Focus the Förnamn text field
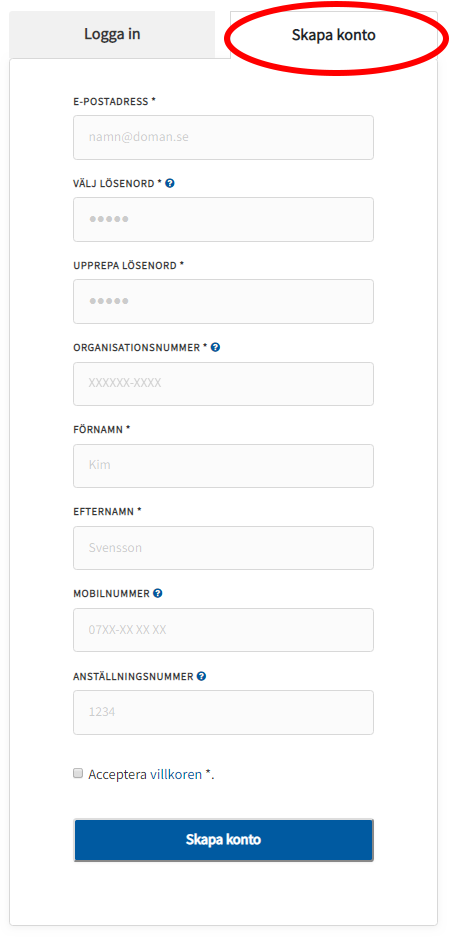The width and height of the screenshot is (449, 938). (x=224, y=465)
